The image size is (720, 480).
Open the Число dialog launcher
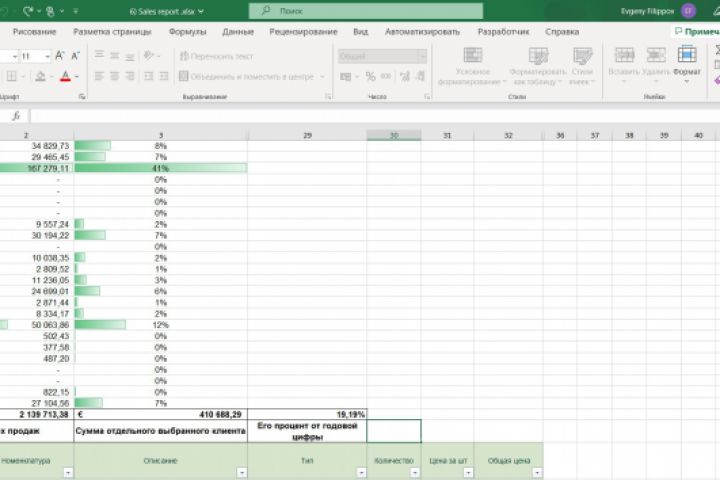427,96
